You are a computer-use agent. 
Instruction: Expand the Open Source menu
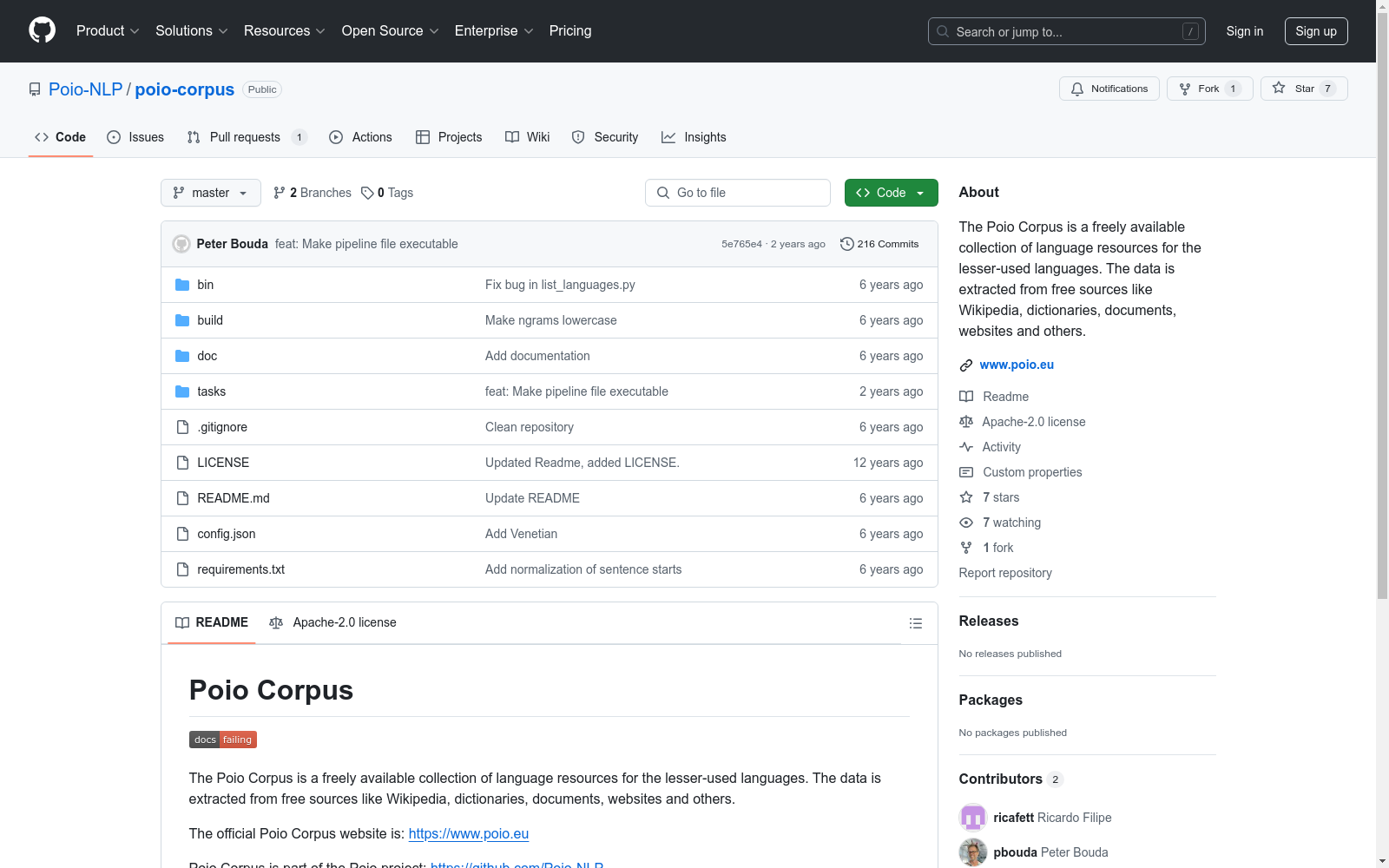pos(391,30)
